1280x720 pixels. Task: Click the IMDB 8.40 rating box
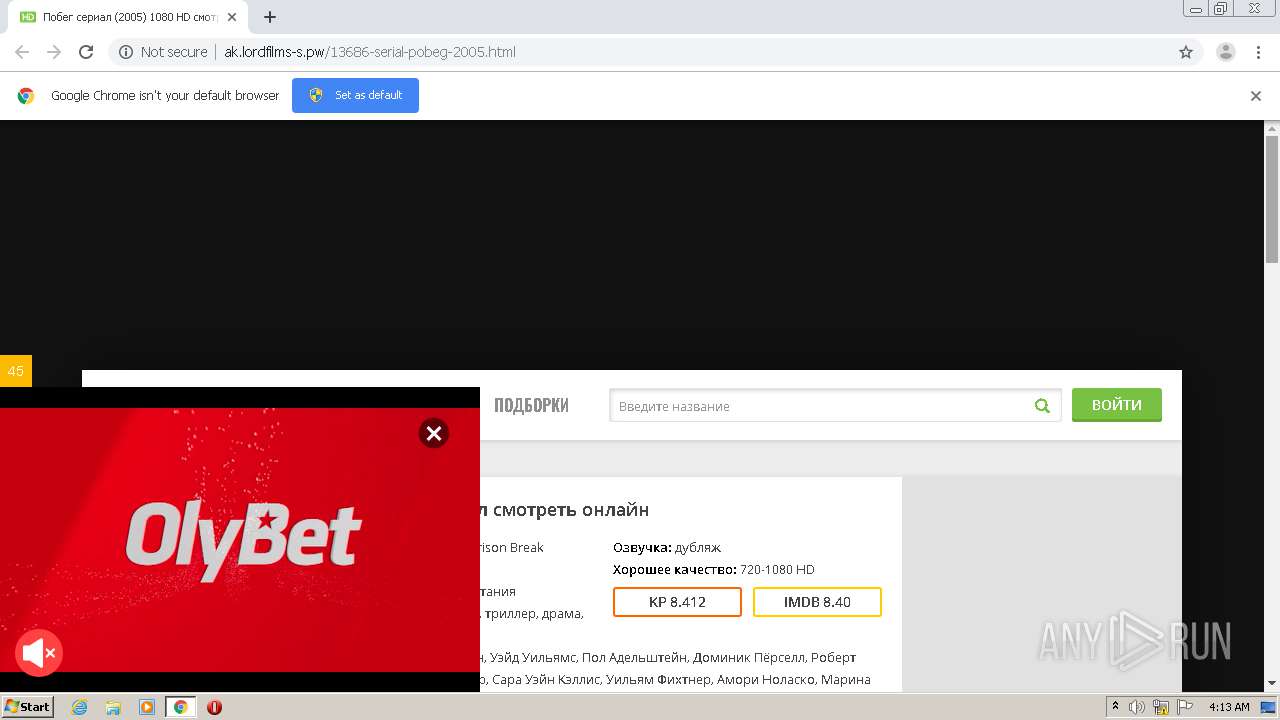point(817,602)
